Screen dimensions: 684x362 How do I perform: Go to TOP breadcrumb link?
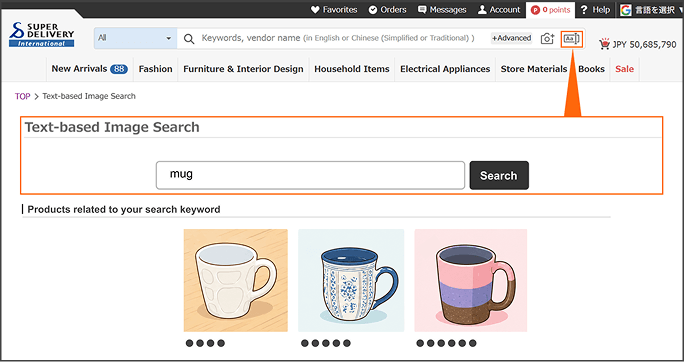coord(23,96)
